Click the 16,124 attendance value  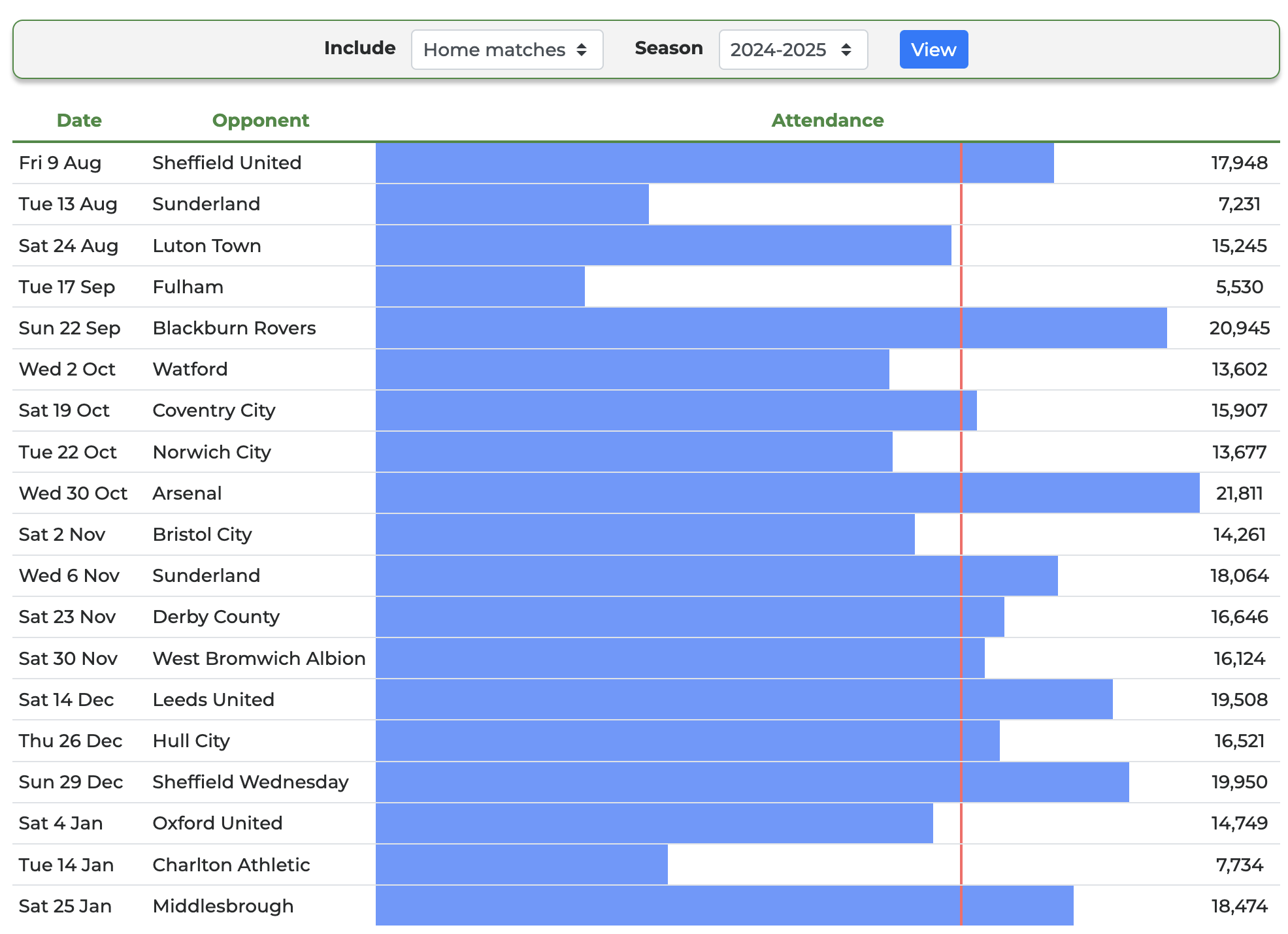[1239, 658]
